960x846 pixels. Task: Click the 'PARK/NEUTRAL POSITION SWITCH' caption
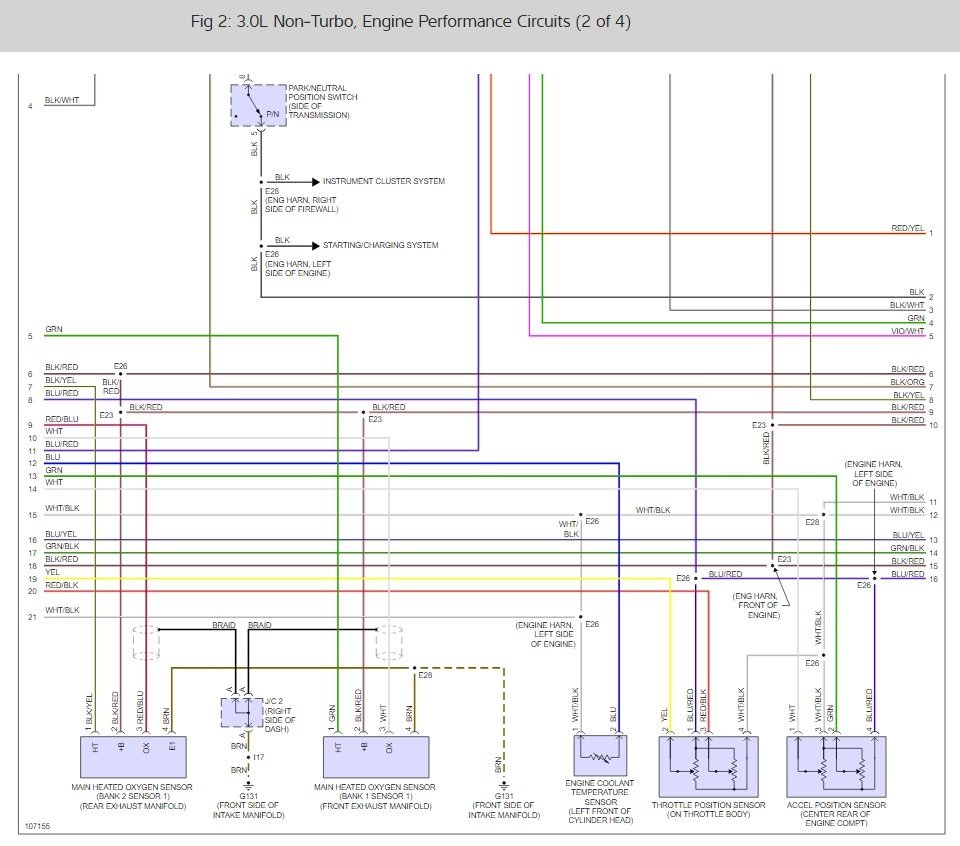click(323, 102)
